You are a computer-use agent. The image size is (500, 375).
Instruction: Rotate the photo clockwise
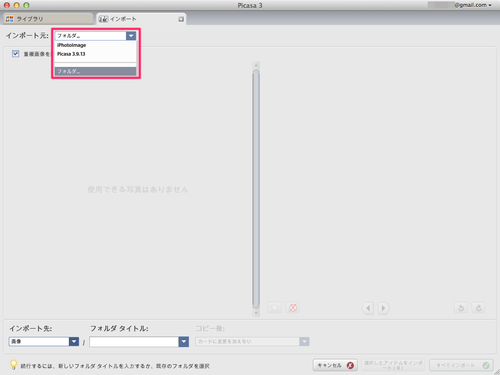(x=478, y=308)
